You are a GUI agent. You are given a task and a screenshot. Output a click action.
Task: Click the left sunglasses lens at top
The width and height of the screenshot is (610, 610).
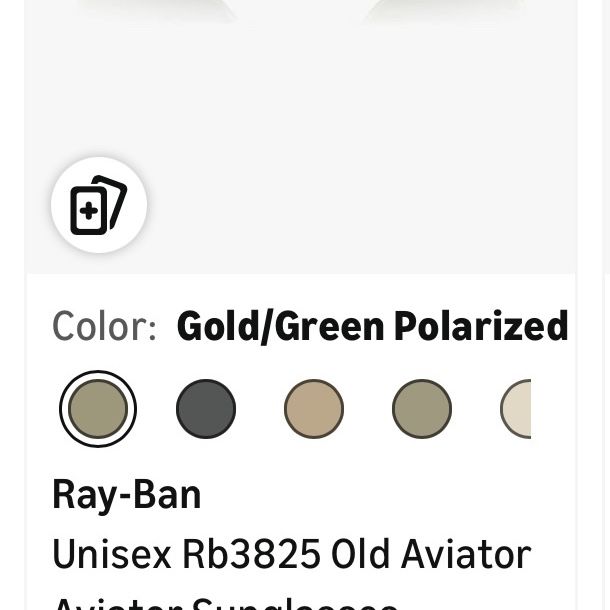156,10
